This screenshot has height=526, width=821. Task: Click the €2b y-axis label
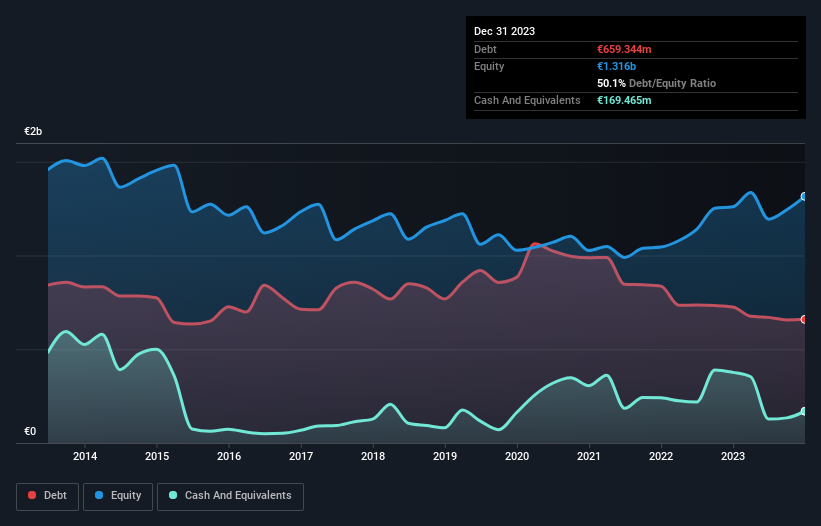point(33,131)
